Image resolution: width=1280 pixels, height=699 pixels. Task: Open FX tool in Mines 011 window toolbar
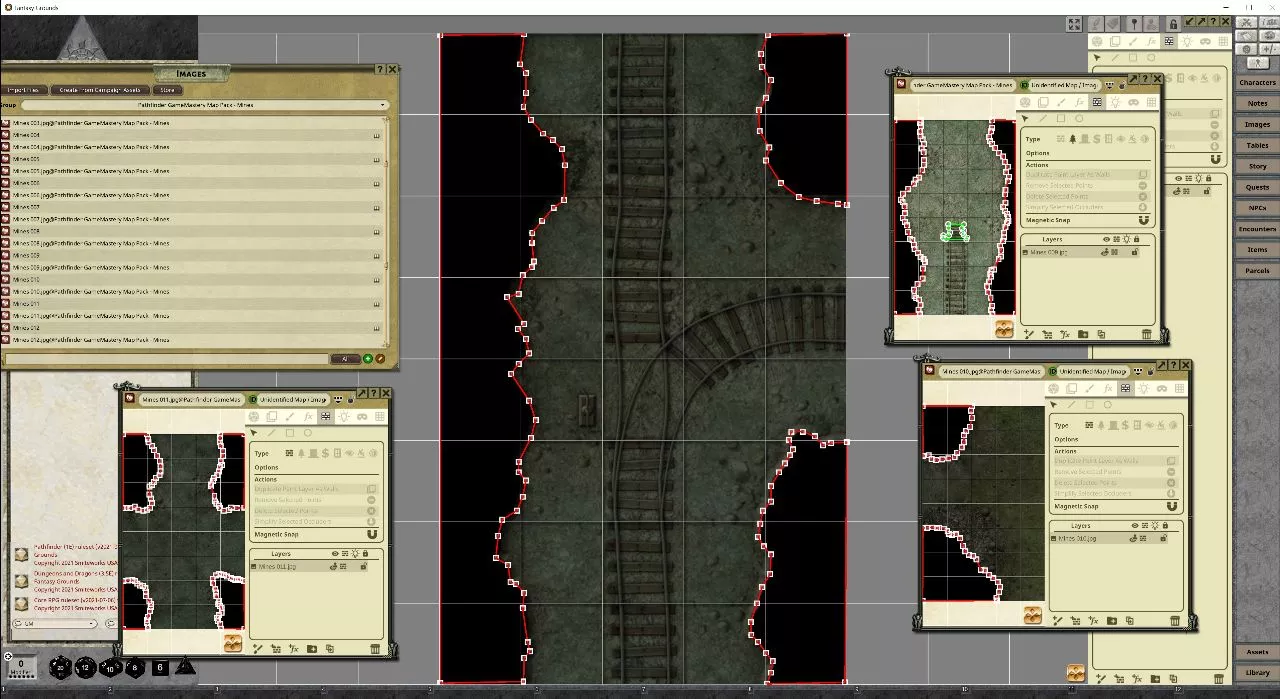tap(308, 416)
